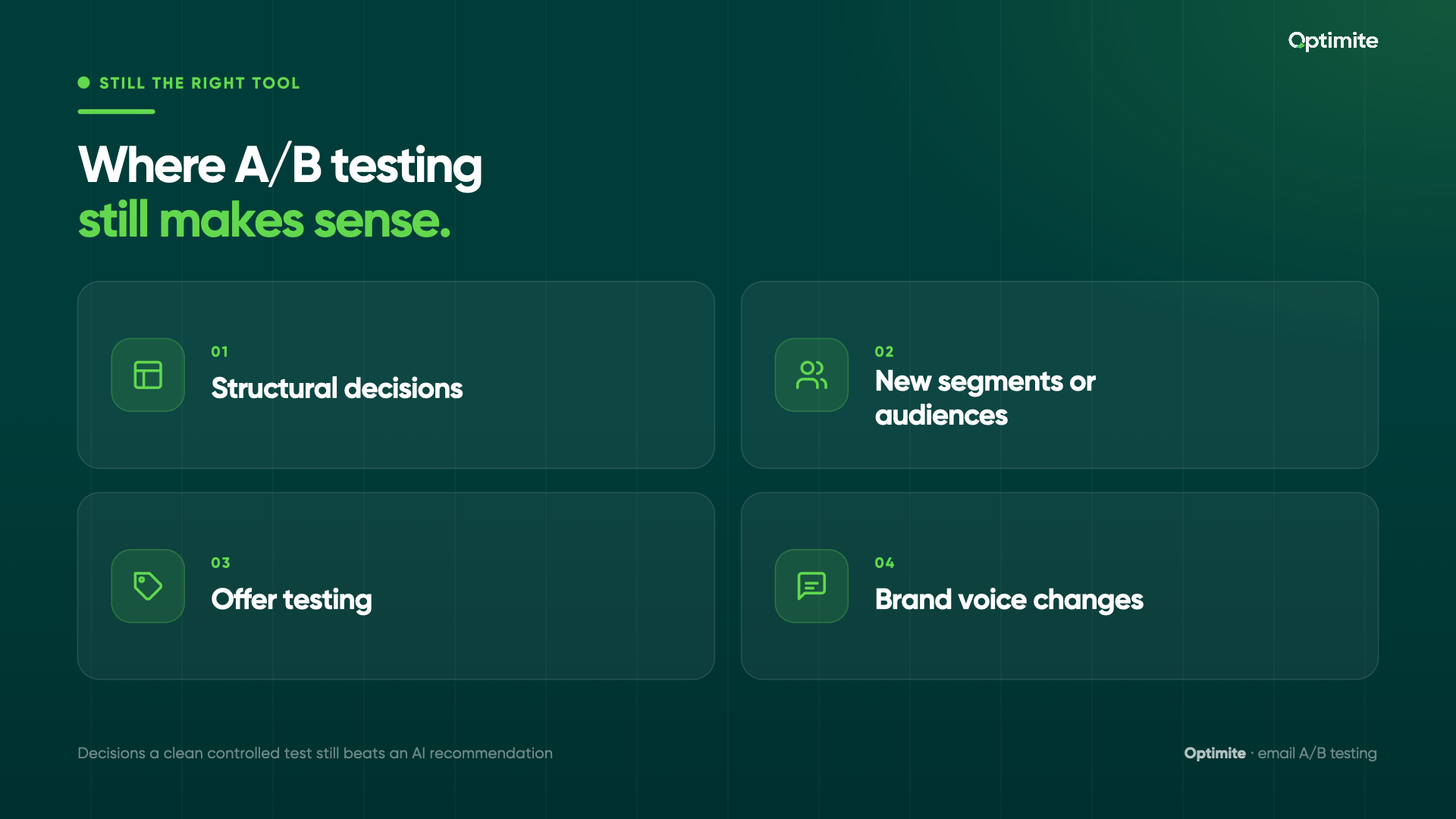This screenshot has height=819, width=1456.
Task: Click the STILL THE RIGHT TOOL label
Action: (x=199, y=83)
